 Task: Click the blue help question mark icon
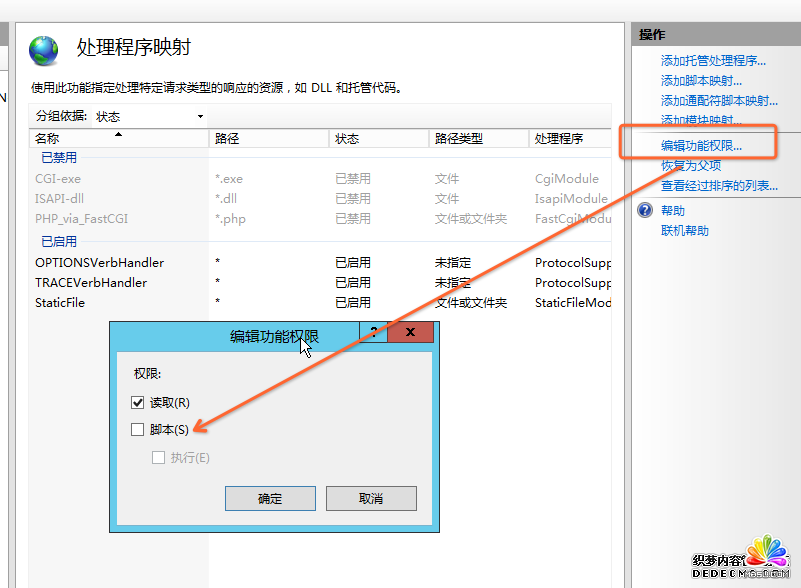645,211
